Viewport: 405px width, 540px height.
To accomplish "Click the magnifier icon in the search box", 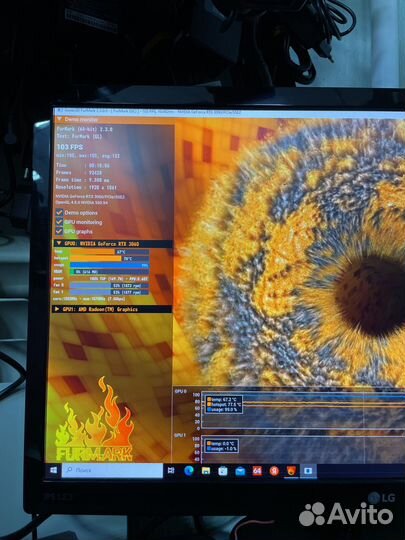I will point(69,470).
